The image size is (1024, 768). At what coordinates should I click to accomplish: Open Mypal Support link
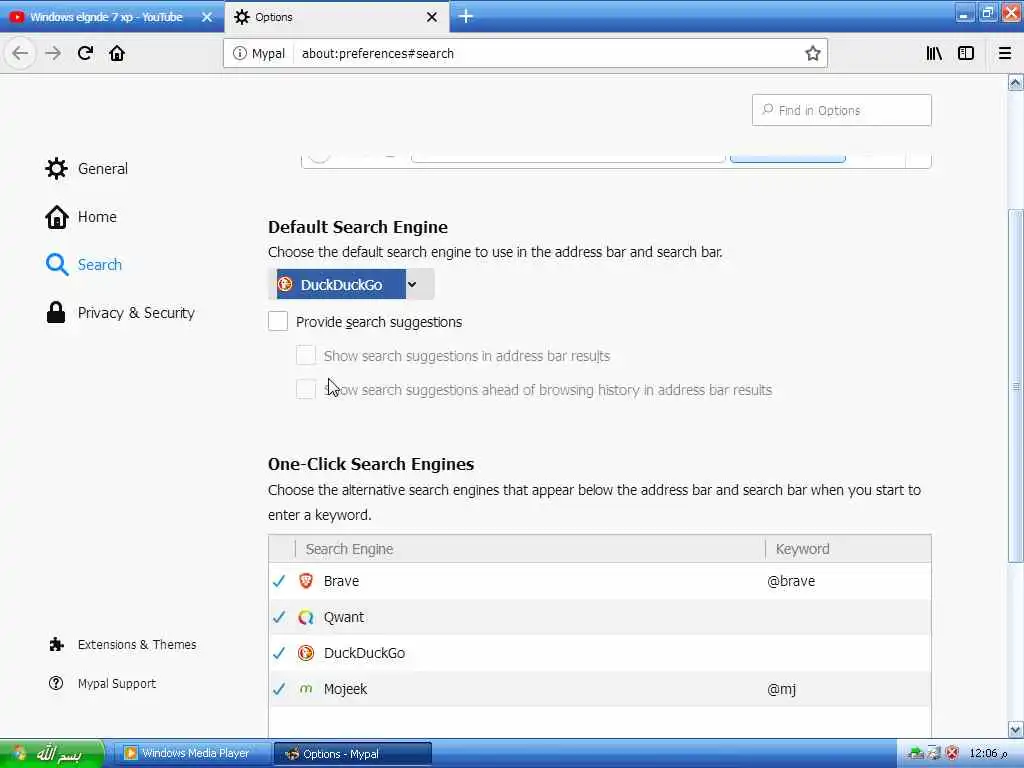[x=103, y=684]
